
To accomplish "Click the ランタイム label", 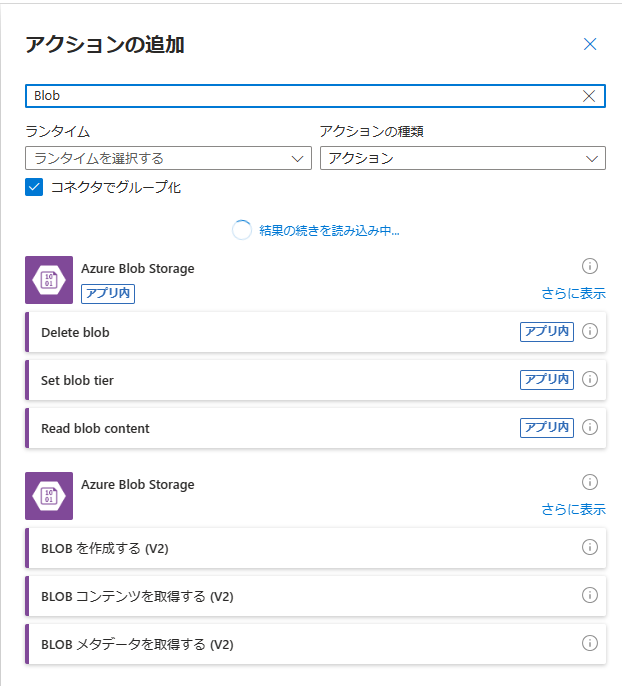I will point(57,131).
